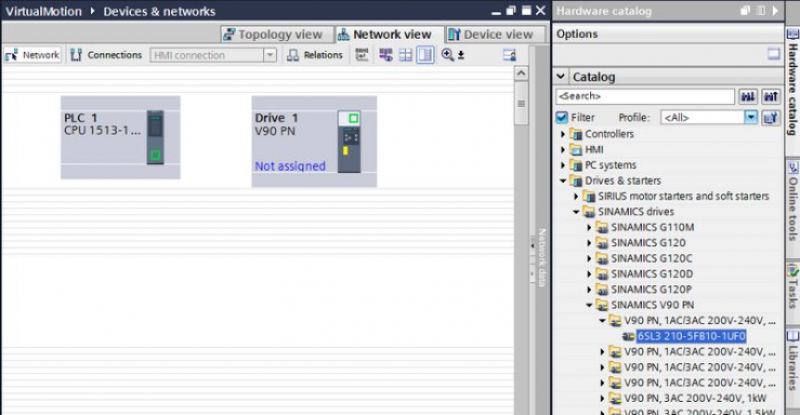The image size is (800, 415).
Task: Expand the Controllers folder
Action: [563, 134]
